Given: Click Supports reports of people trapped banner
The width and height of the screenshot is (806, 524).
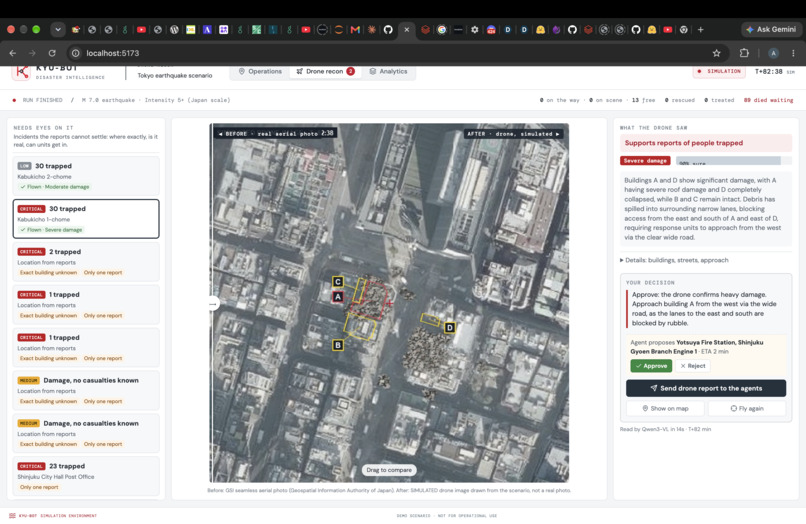Looking at the screenshot, I should [705, 143].
